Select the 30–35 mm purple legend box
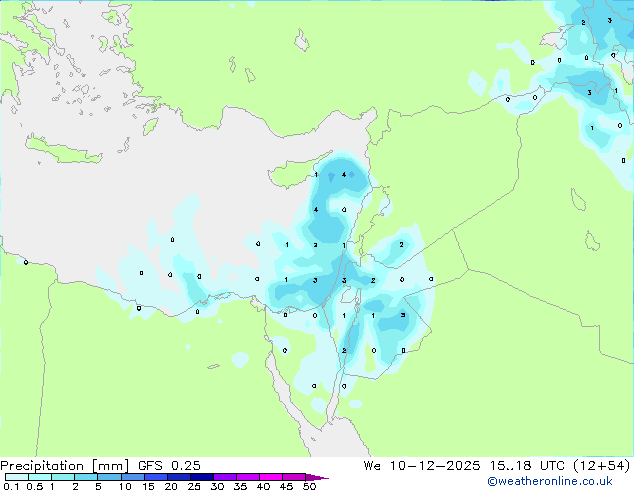Screen dimensions: 634x490 (x=225, y=477)
